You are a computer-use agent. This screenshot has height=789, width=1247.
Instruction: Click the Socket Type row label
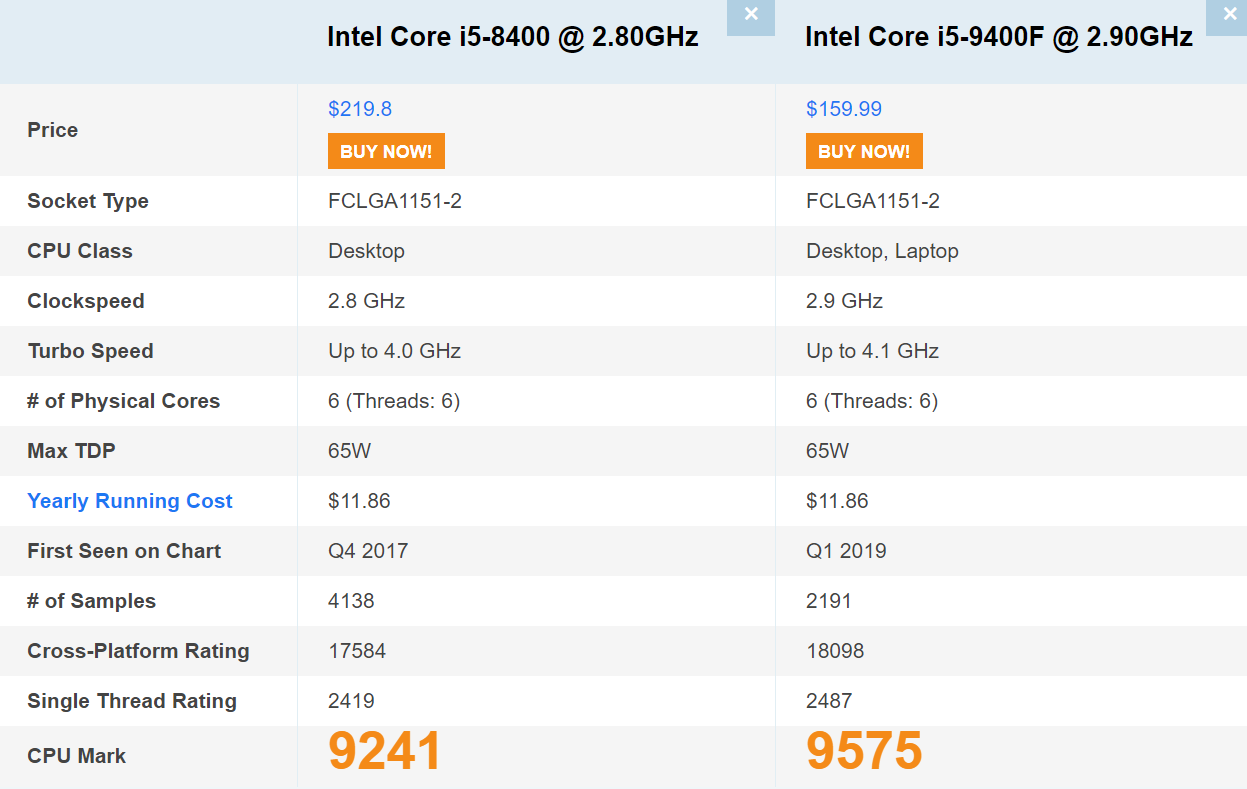coord(88,201)
